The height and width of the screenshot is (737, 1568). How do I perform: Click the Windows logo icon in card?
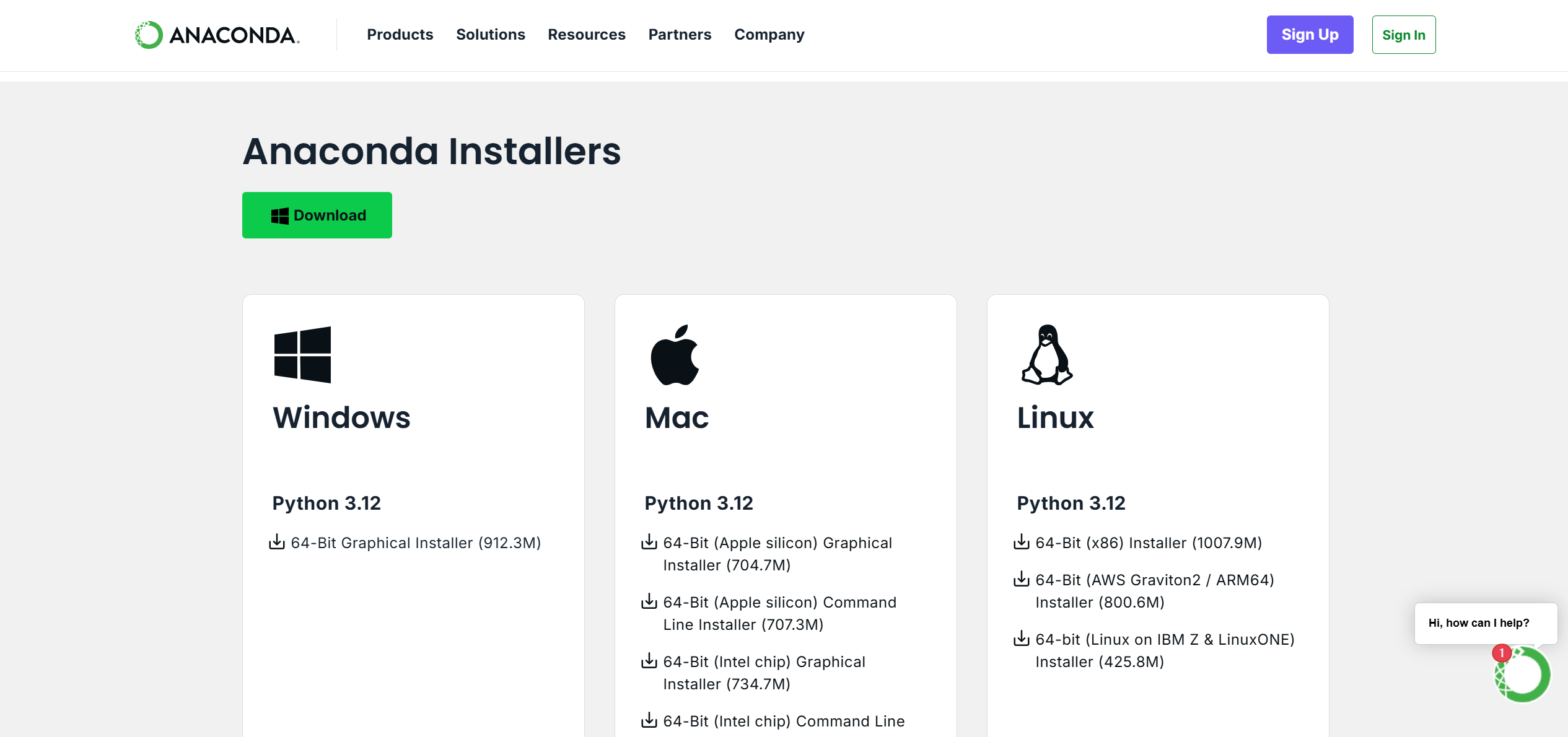coord(302,355)
